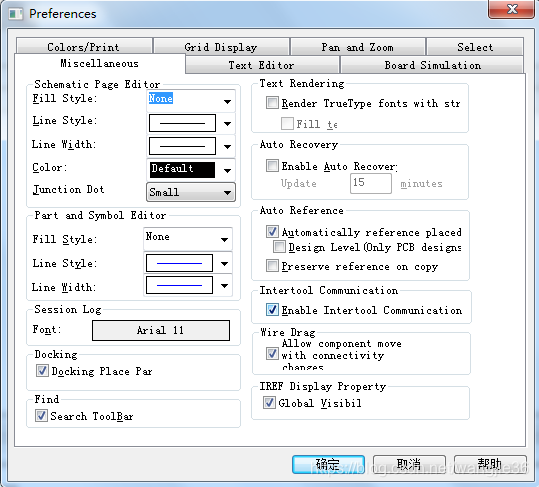Toggle Enable Intertool Communication checkbox
This screenshot has width=539, height=487.
[x=272, y=310]
